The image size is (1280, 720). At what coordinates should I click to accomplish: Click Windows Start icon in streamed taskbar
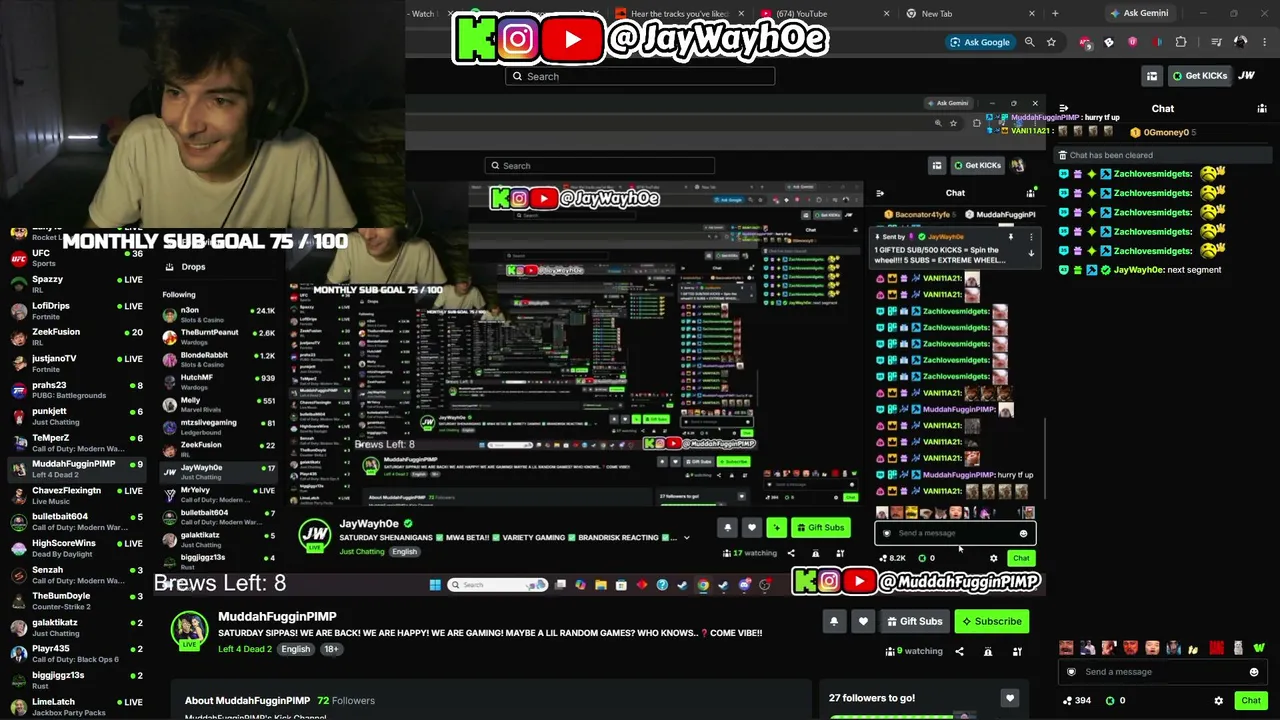(435, 585)
